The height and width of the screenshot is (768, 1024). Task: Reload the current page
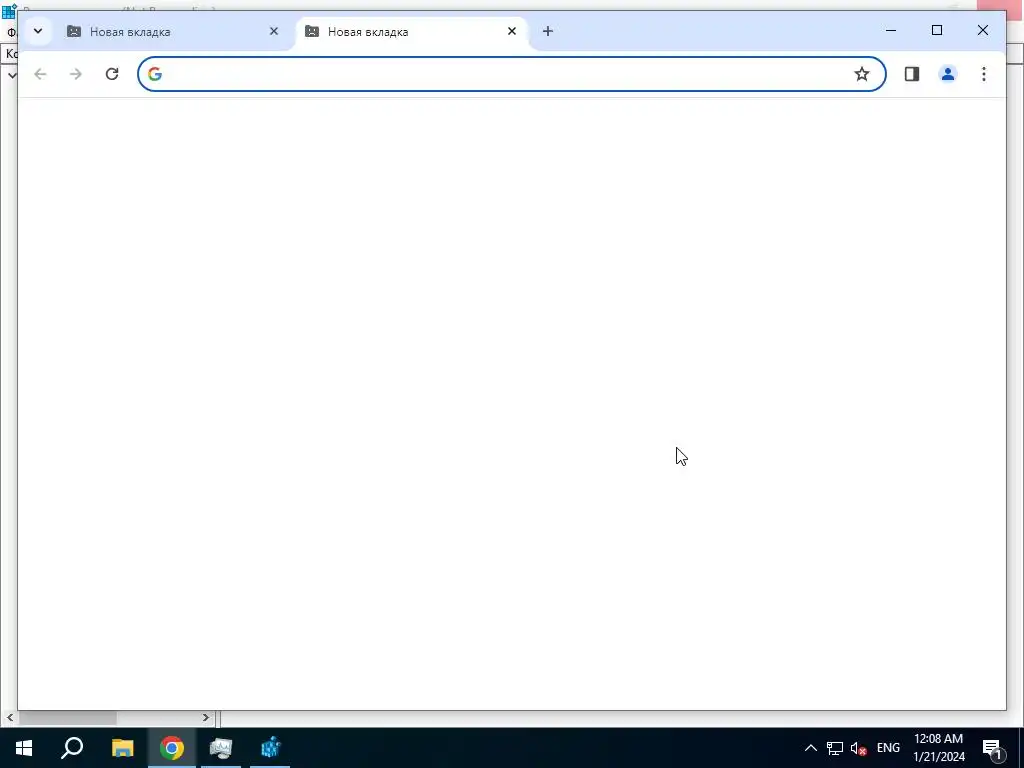tap(112, 74)
